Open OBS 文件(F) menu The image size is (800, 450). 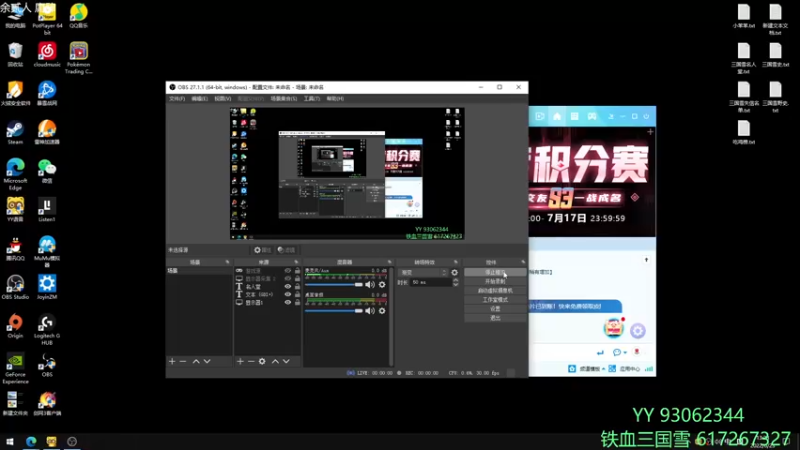click(x=177, y=98)
